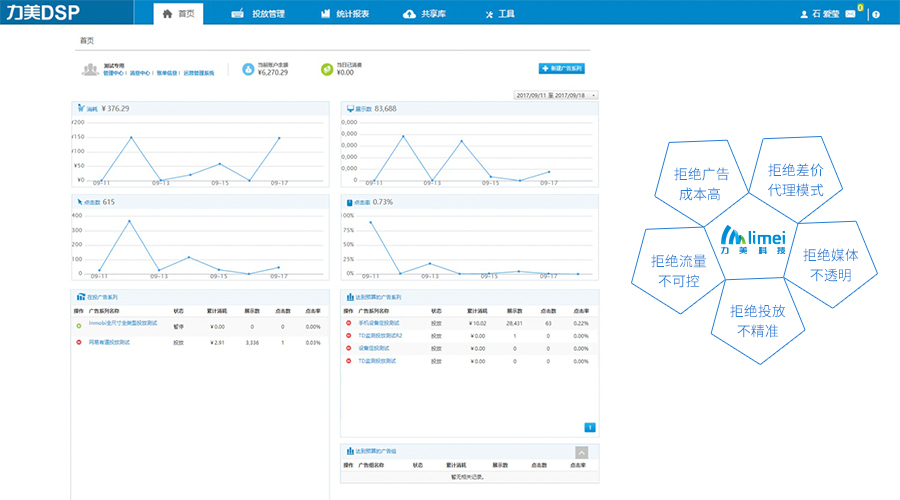
Task: Open the 统计报表 reports menu
Action: coord(344,14)
